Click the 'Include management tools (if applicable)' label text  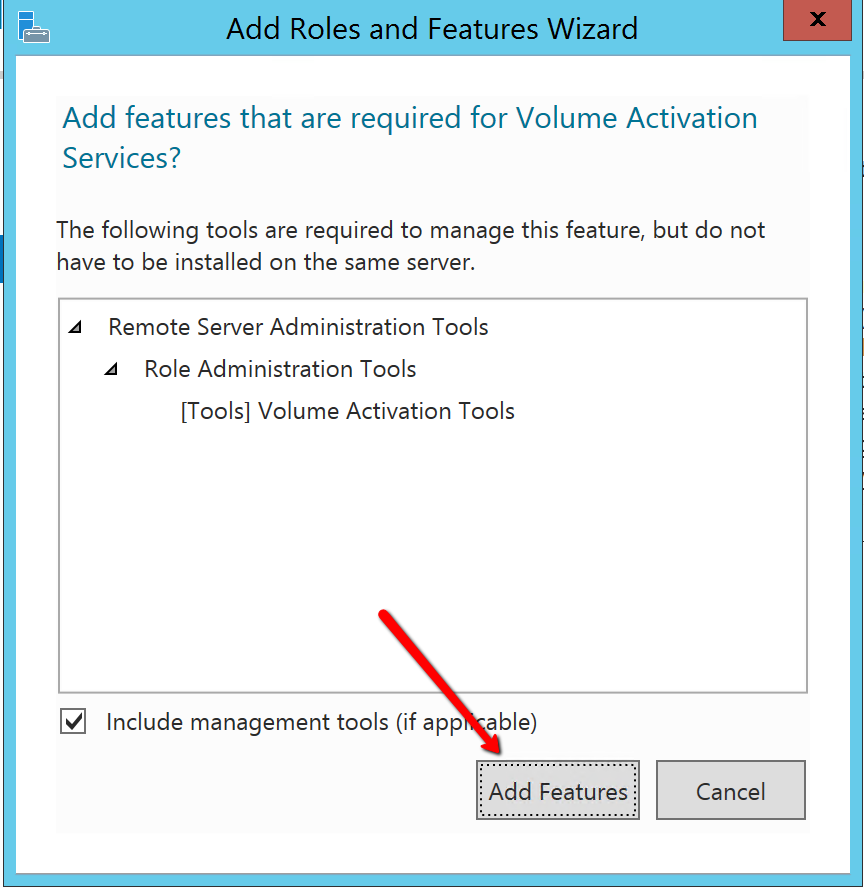(x=321, y=722)
